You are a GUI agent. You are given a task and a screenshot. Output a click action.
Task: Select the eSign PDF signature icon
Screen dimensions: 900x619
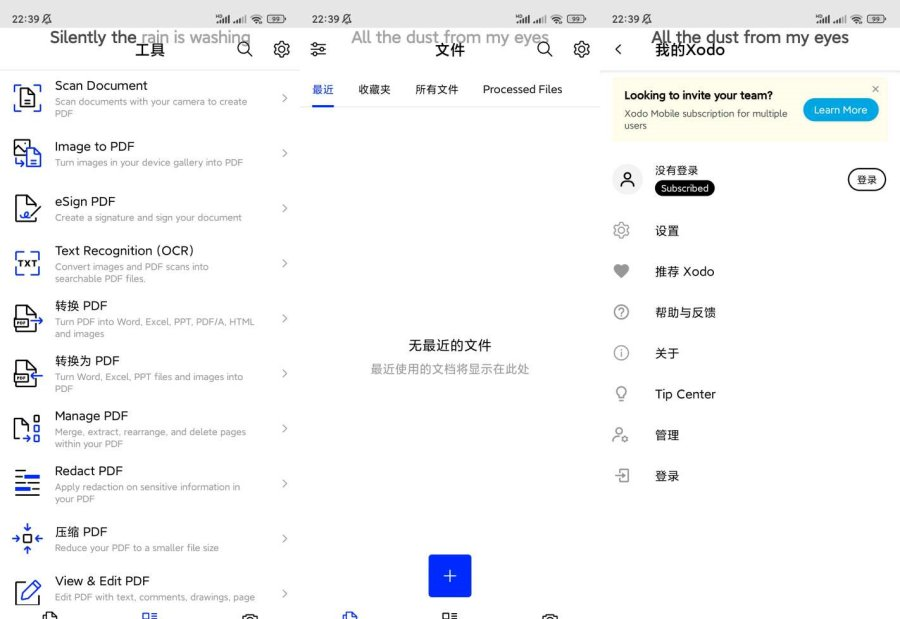(x=27, y=208)
